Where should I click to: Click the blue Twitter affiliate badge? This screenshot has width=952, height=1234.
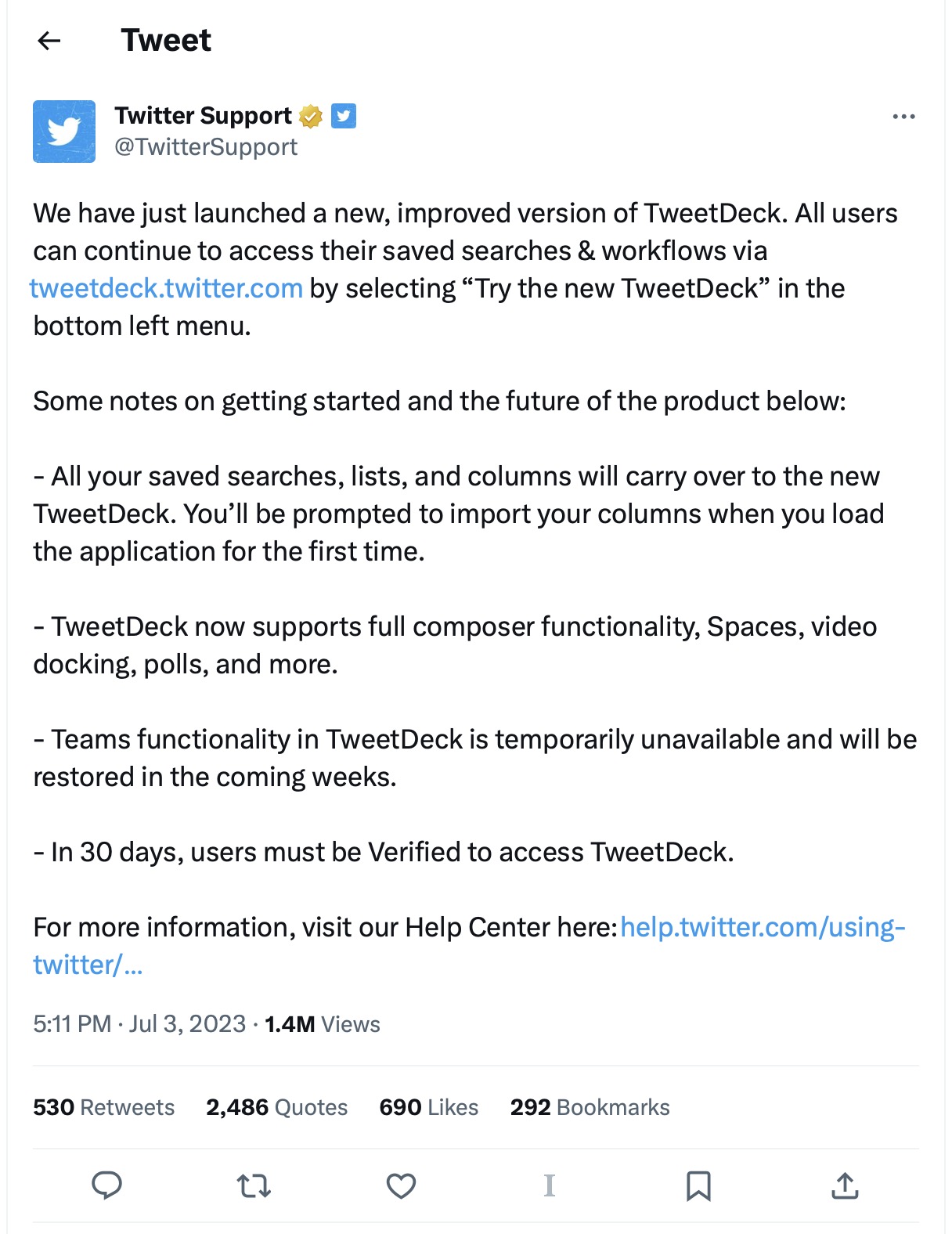(344, 116)
